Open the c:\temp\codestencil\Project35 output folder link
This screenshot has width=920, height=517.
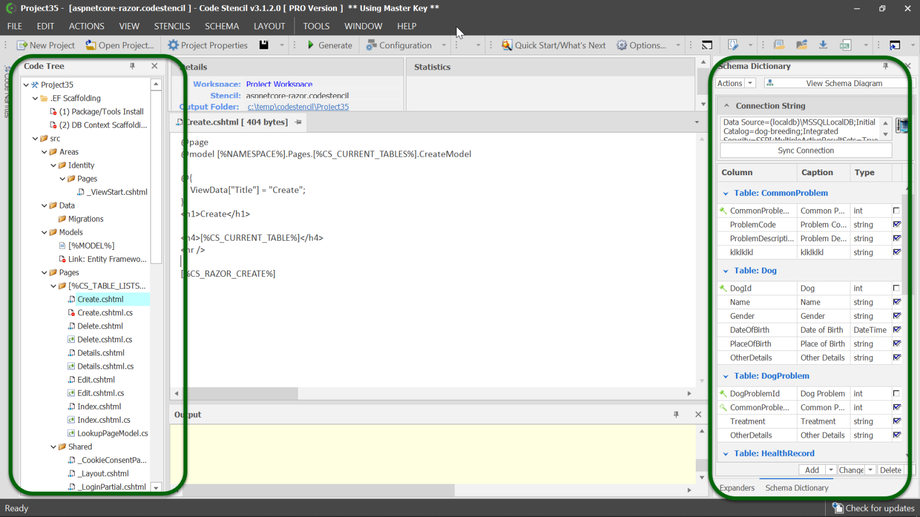[298, 107]
